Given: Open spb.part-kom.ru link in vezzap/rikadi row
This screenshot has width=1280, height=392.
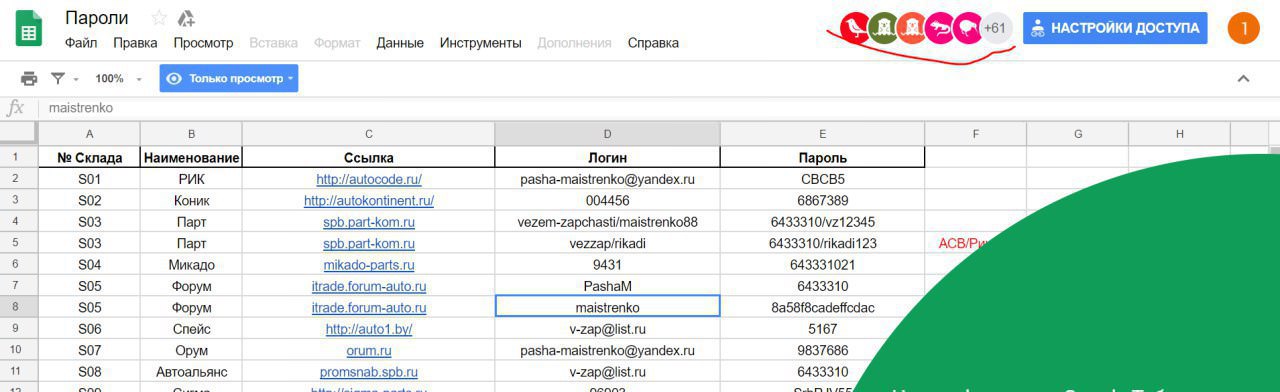Looking at the screenshot, I should pos(369,243).
